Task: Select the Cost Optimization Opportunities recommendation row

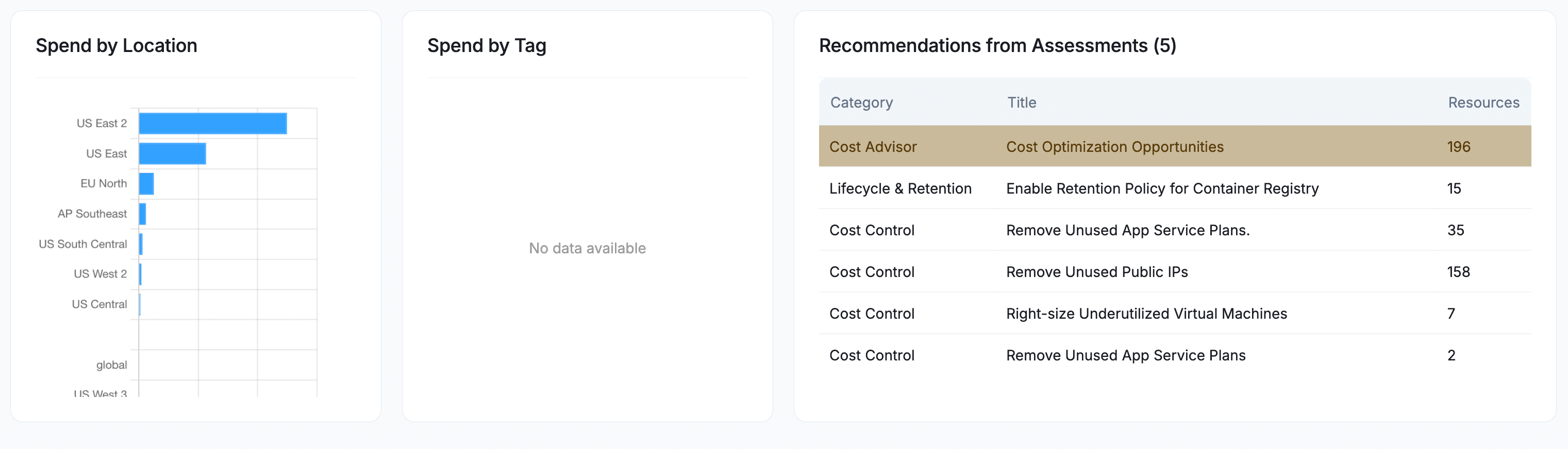Action: pos(1114,147)
